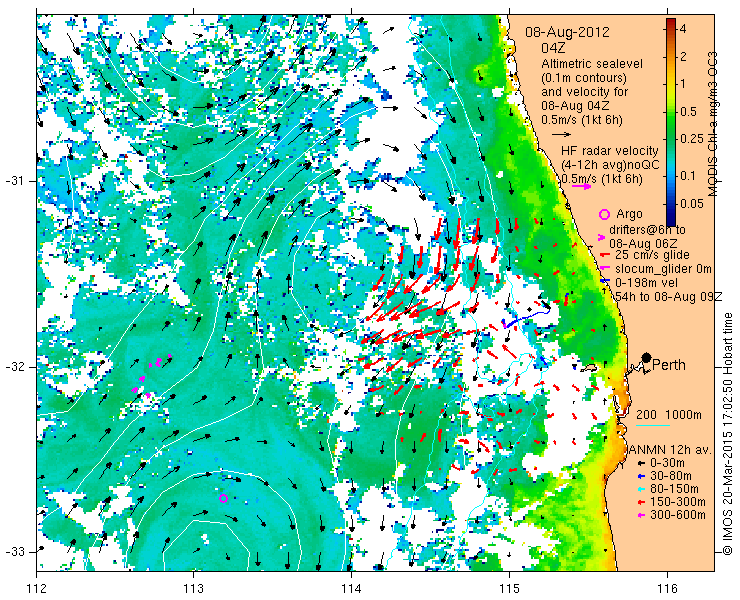
Task: Click the 04Z time label
Action: point(554,48)
